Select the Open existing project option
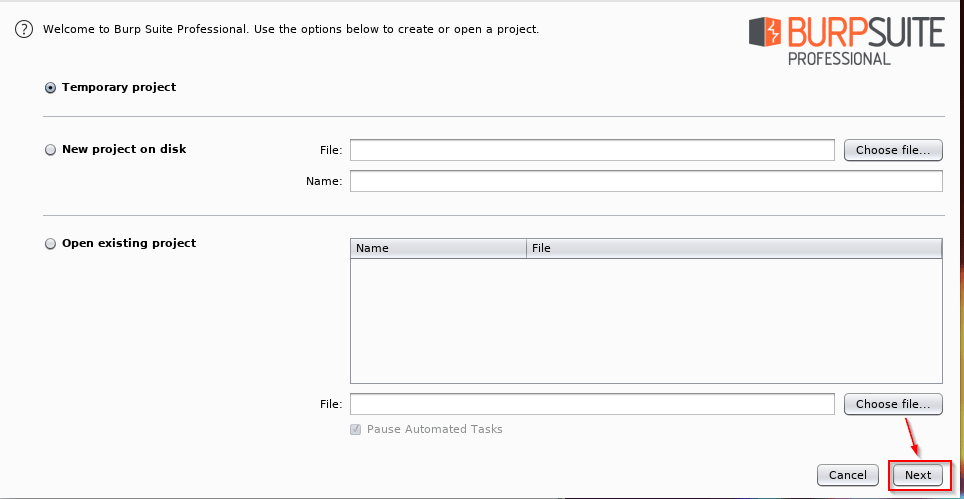The height and width of the screenshot is (499, 964). point(50,244)
